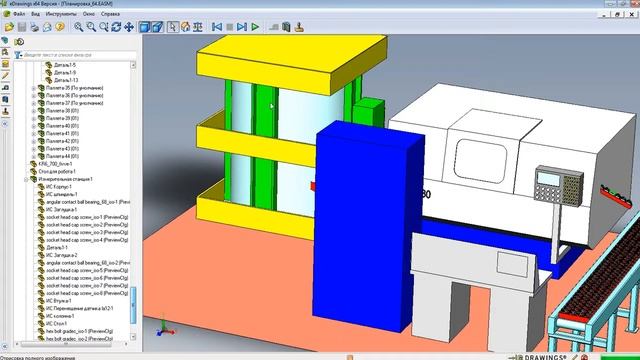Viewport: 640px width, 360px height.
Task: Send the file via the envelope icon
Action: click(x=47, y=27)
